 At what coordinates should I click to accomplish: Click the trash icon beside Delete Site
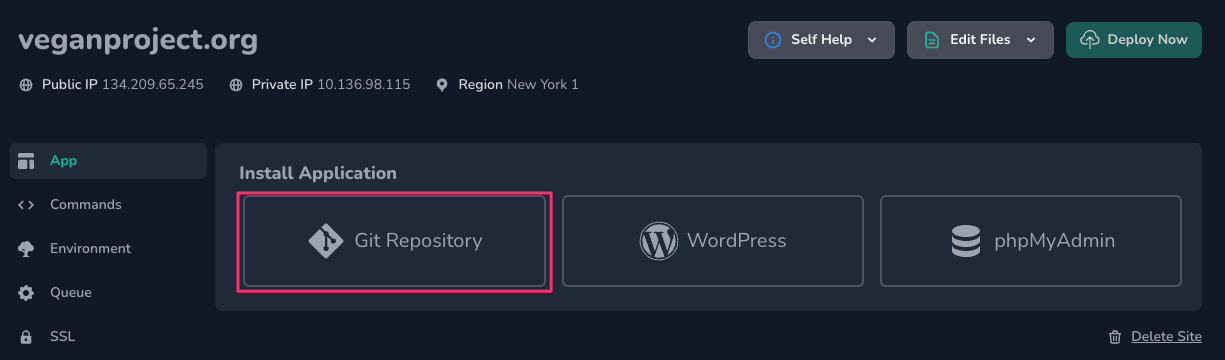click(1115, 336)
